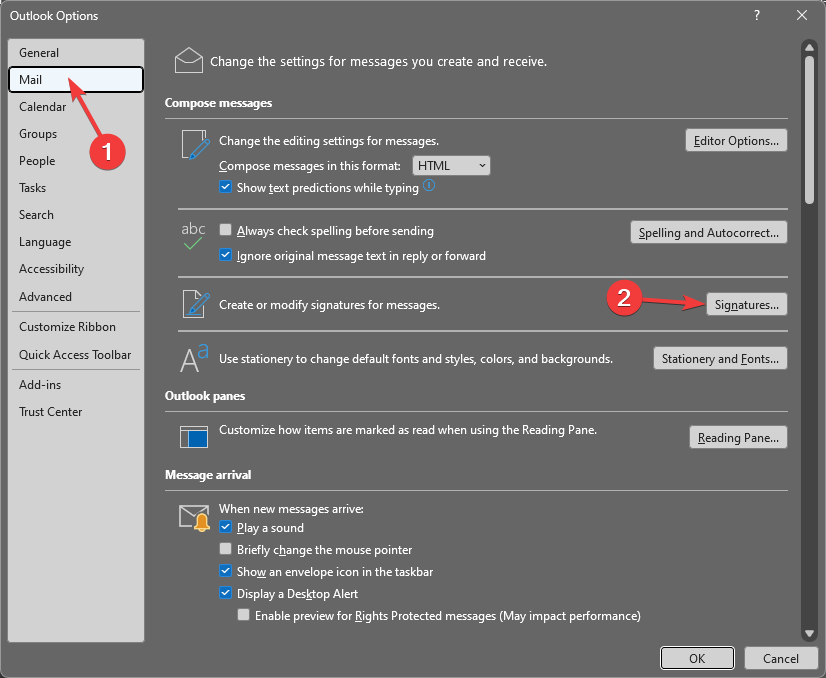
Task: Click the stationery fonts Aa icon
Action: (193, 357)
